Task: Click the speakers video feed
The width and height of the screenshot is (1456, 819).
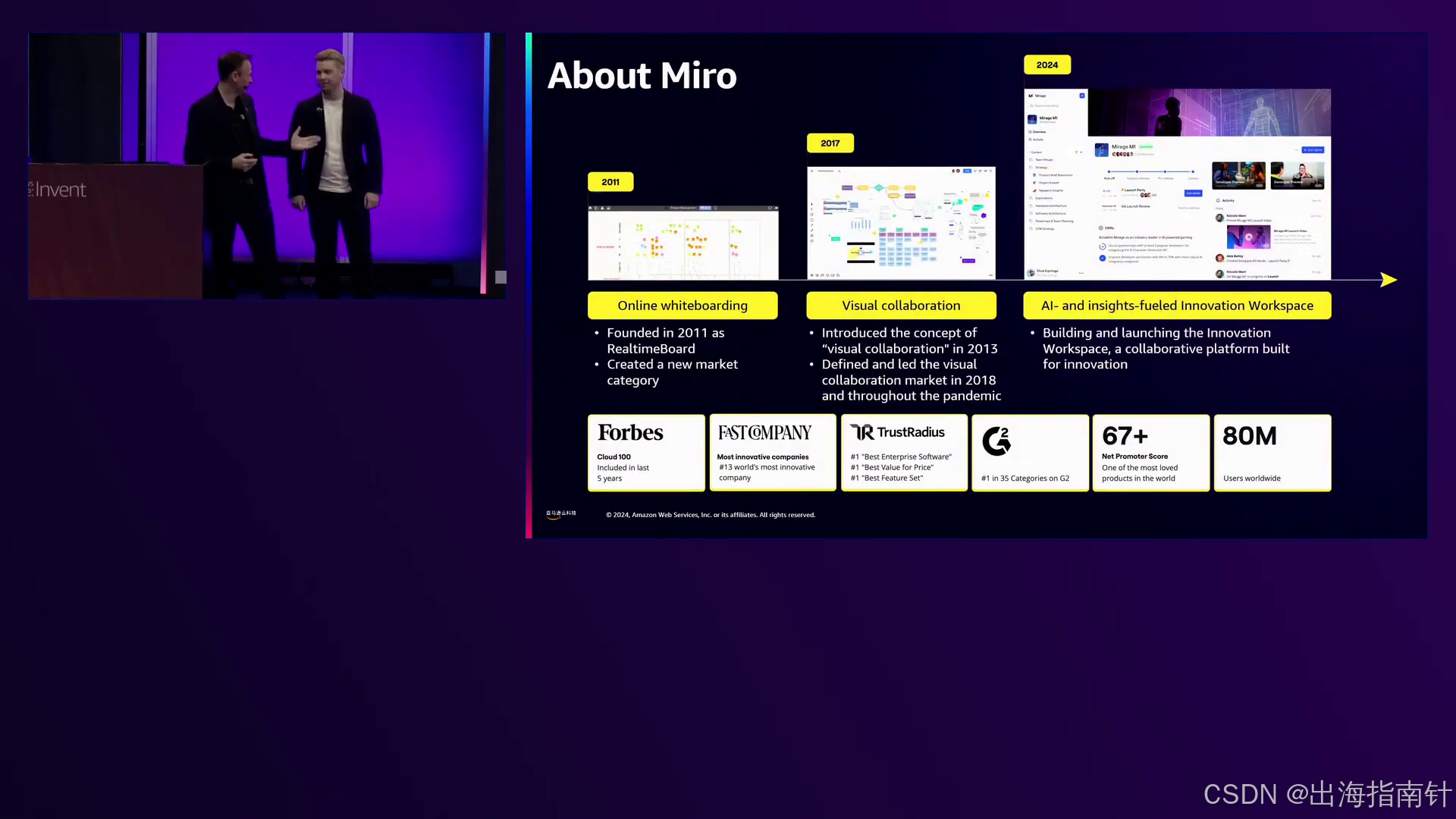Action: [x=265, y=165]
